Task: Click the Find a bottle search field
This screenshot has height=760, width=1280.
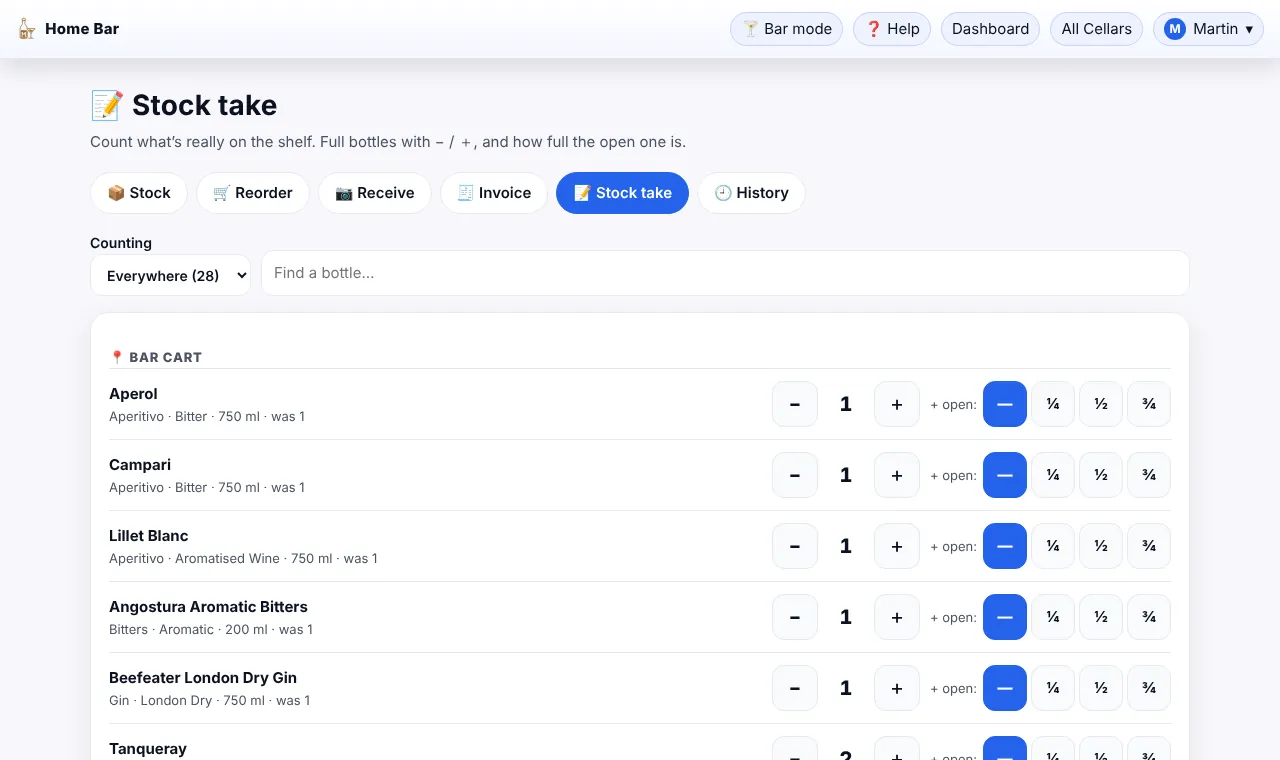Action: click(x=725, y=273)
